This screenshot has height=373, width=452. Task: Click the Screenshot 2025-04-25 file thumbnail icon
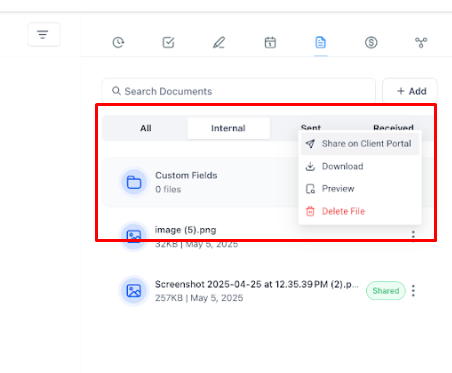134,291
